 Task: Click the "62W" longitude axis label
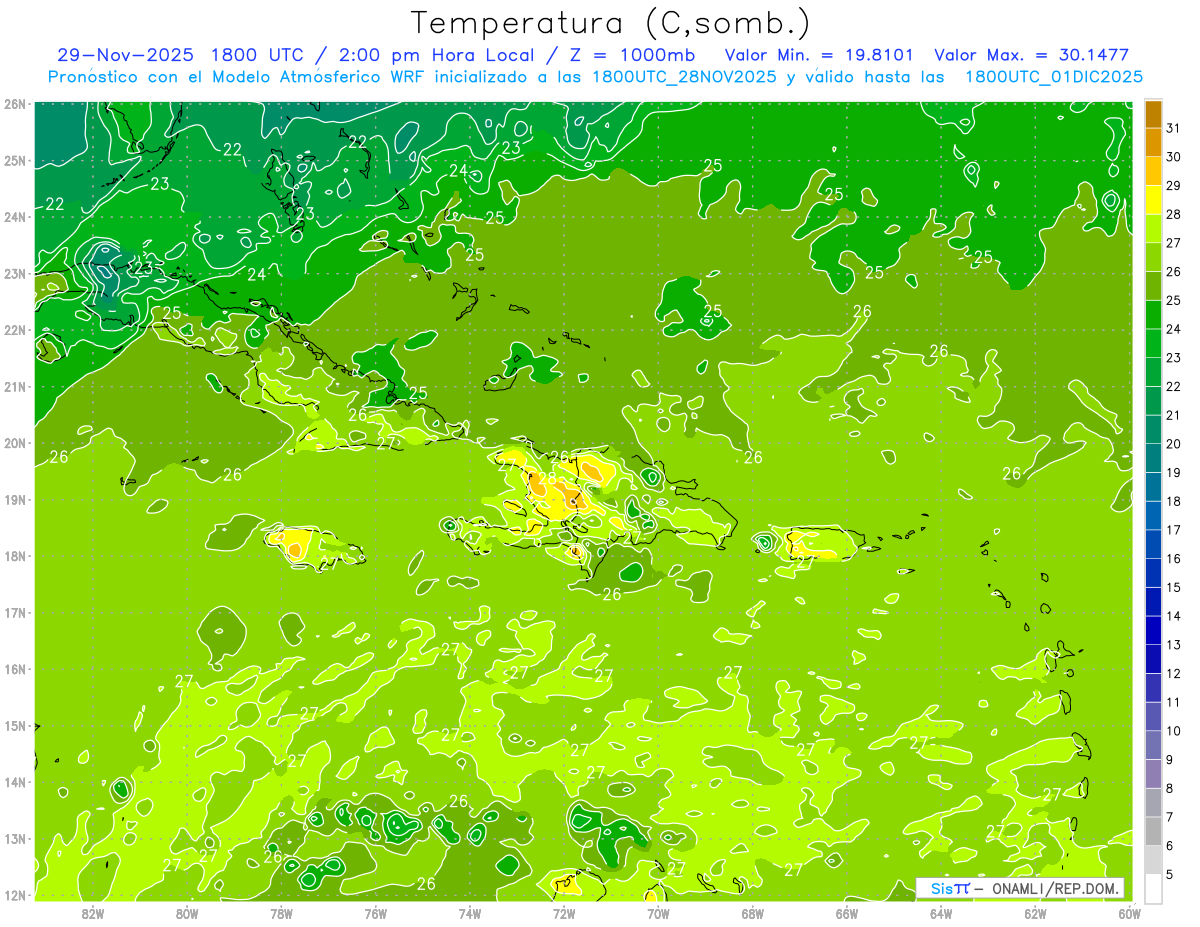tap(1035, 913)
